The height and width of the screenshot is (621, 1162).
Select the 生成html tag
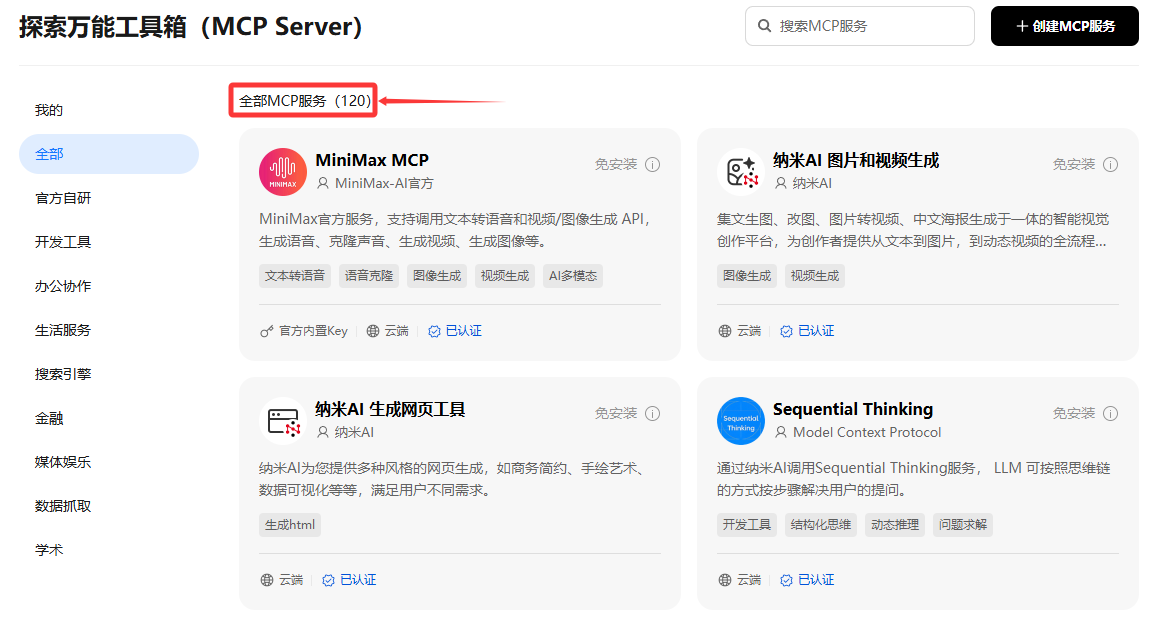[x=290, y=525]
